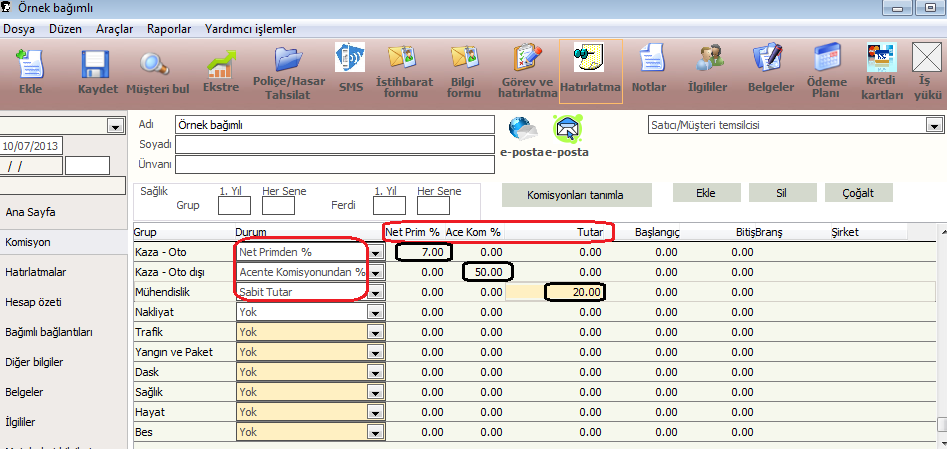The height and width of the screenshot is (449, 947).
Task: Expand Kaza - Oto durum dropdown
Action: click(x=375, y=253)
